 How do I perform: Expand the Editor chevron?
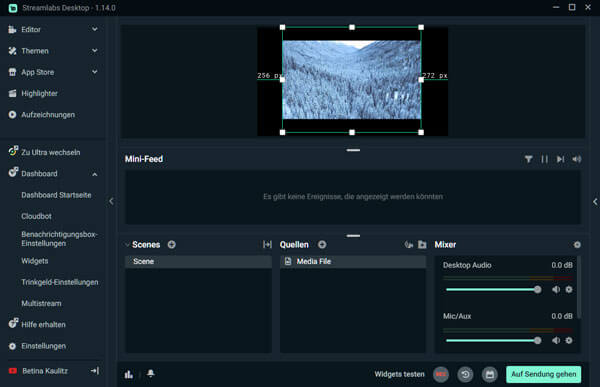point(95,29)
